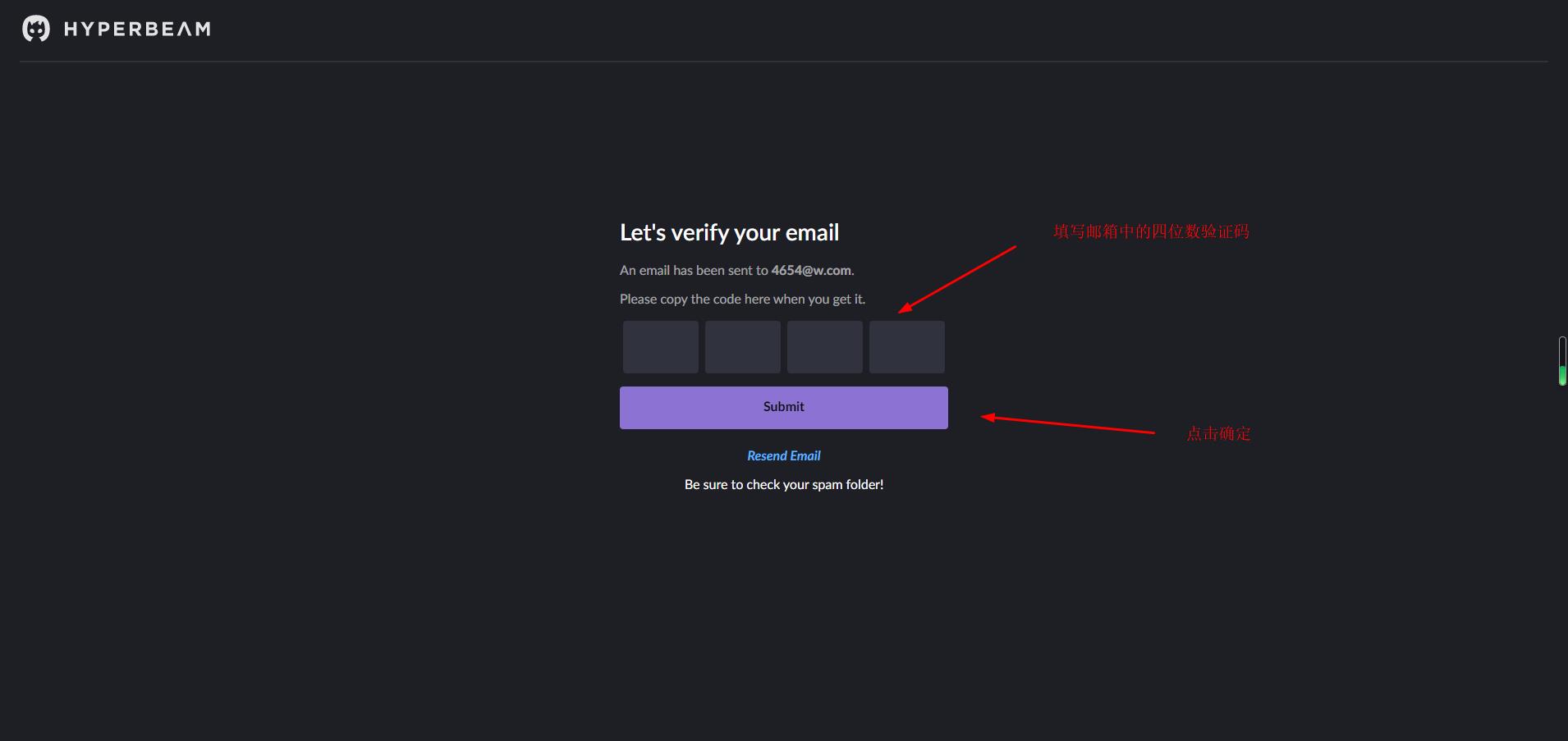Click the letter M in HYPERBEAM wordmark
The image size is (1568, 741).
[x=202, y=30]
